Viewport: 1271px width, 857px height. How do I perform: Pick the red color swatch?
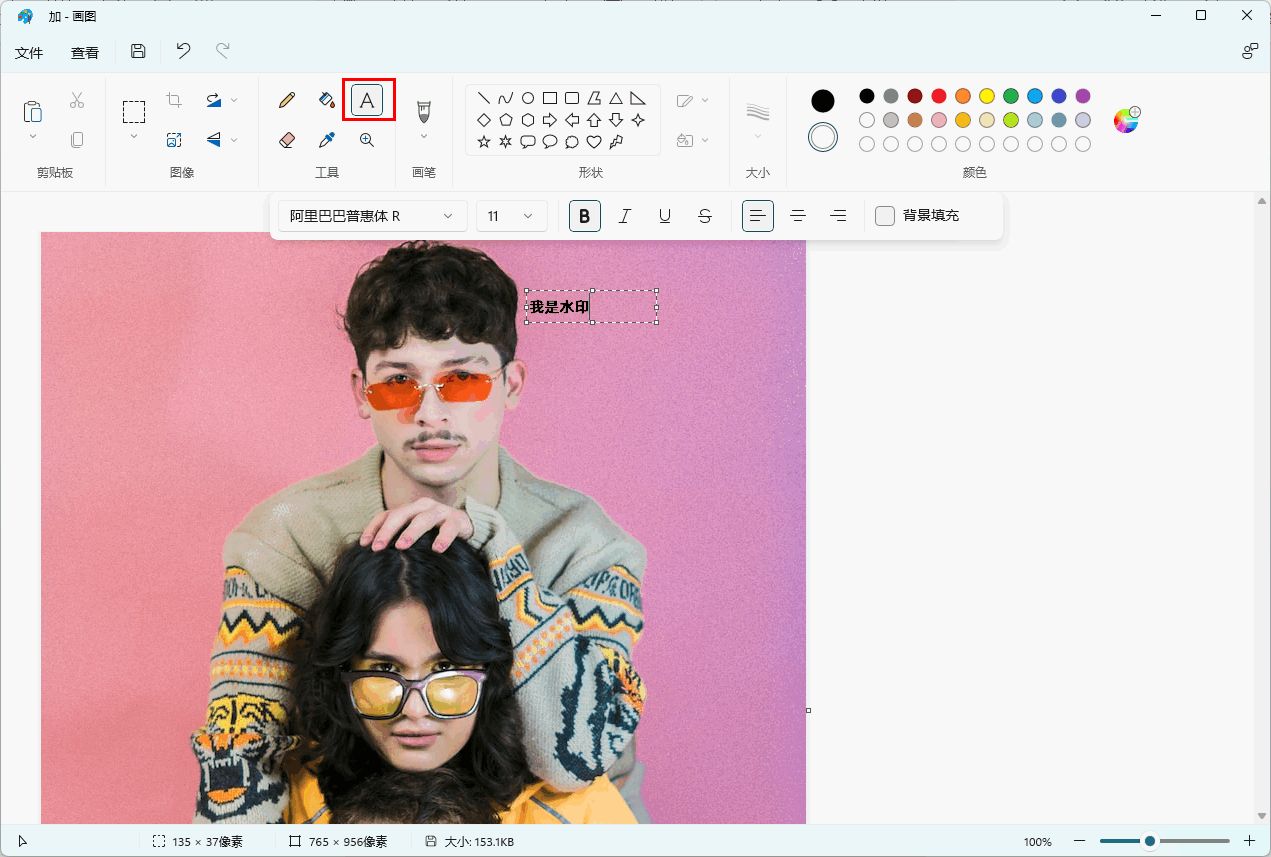(x=939, y=96)
